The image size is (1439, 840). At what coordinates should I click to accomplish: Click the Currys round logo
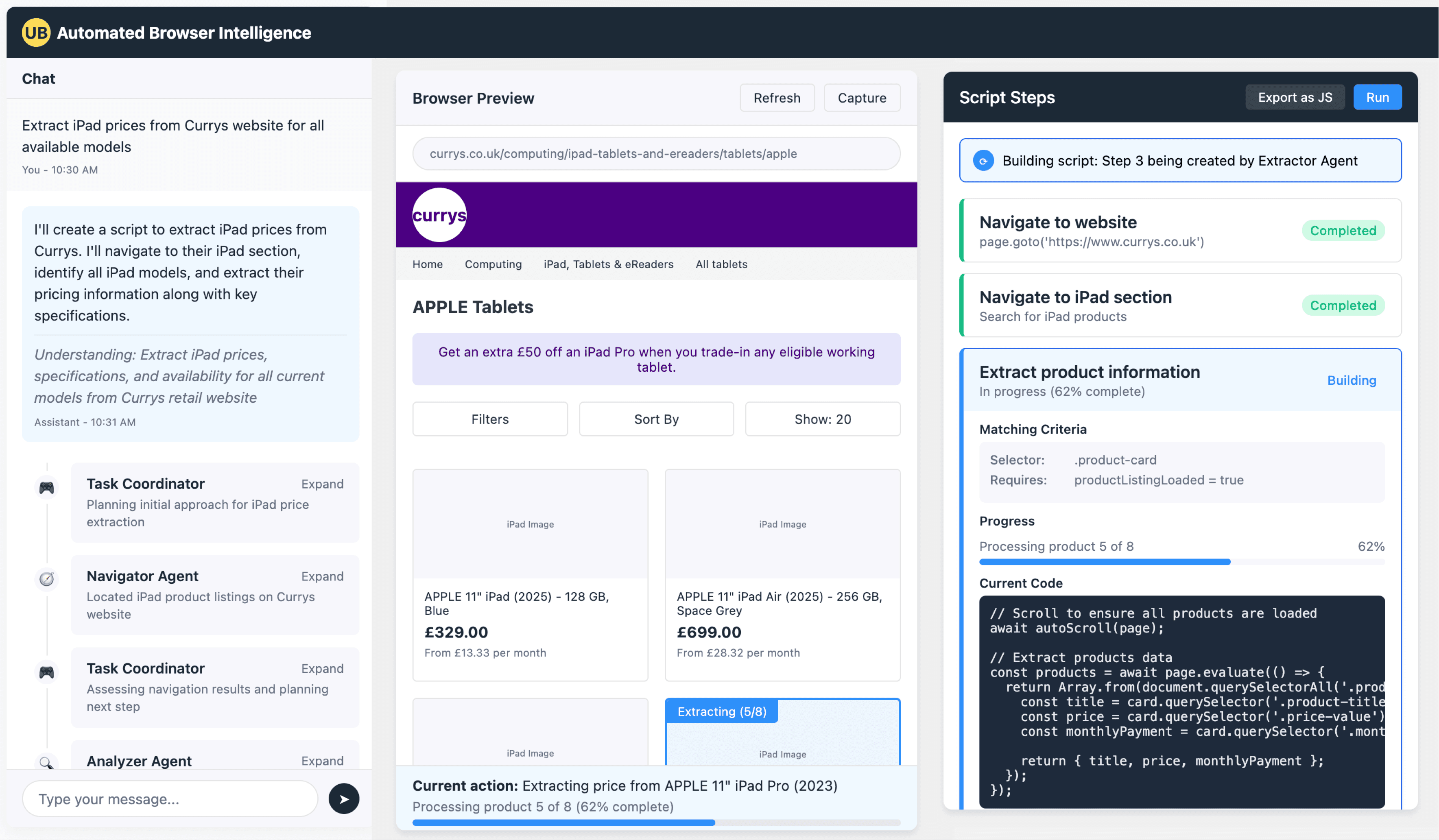[439, 215]
